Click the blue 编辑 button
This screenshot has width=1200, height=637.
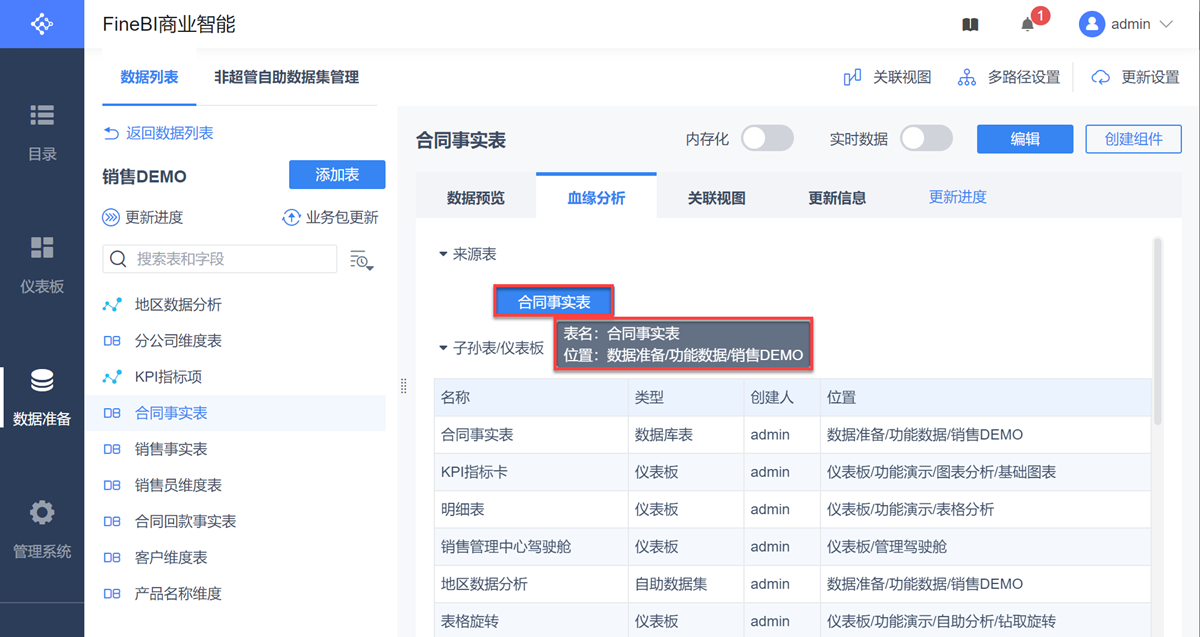point(1025,139)
